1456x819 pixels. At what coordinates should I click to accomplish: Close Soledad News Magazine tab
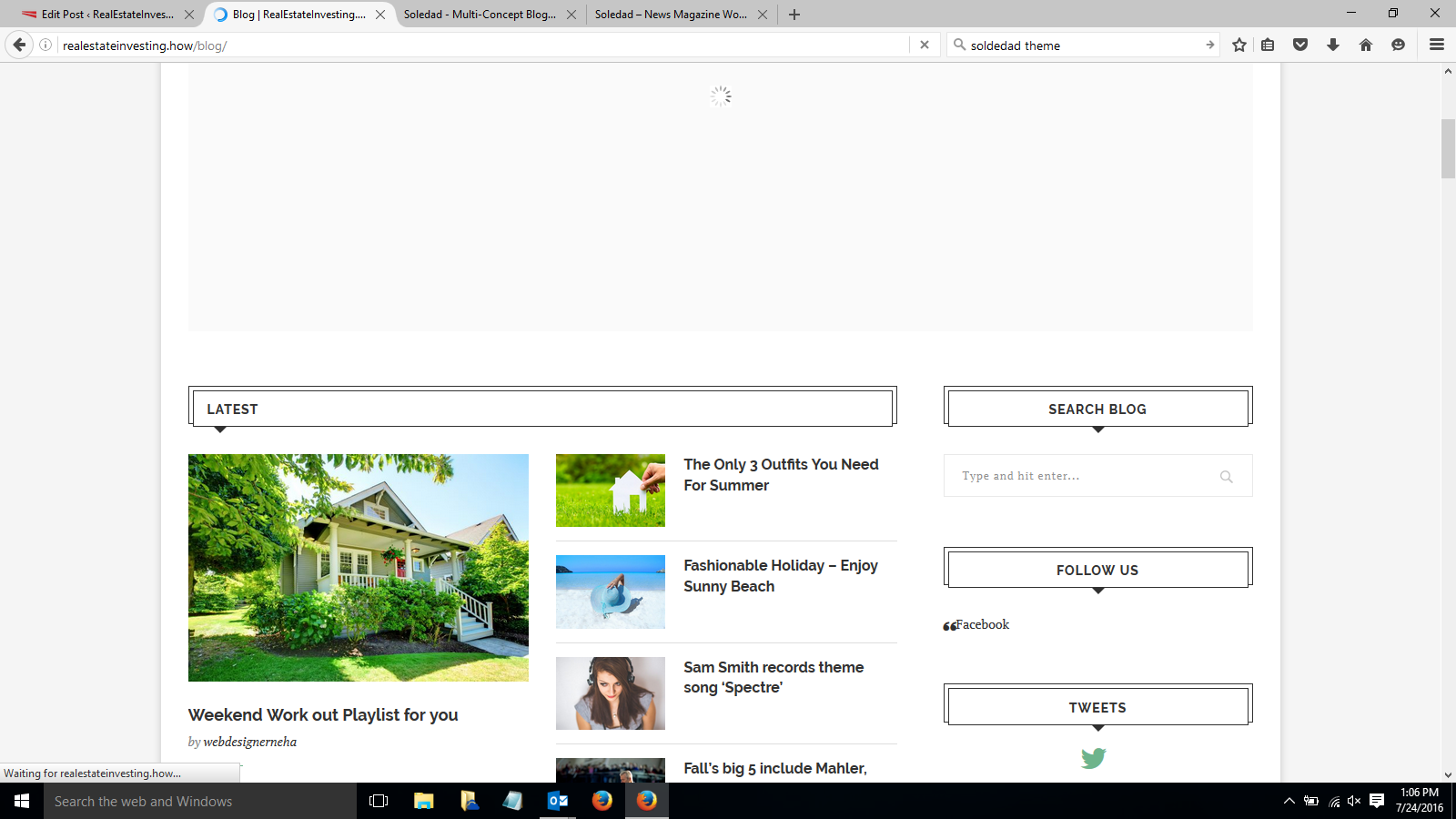(763, 15)
